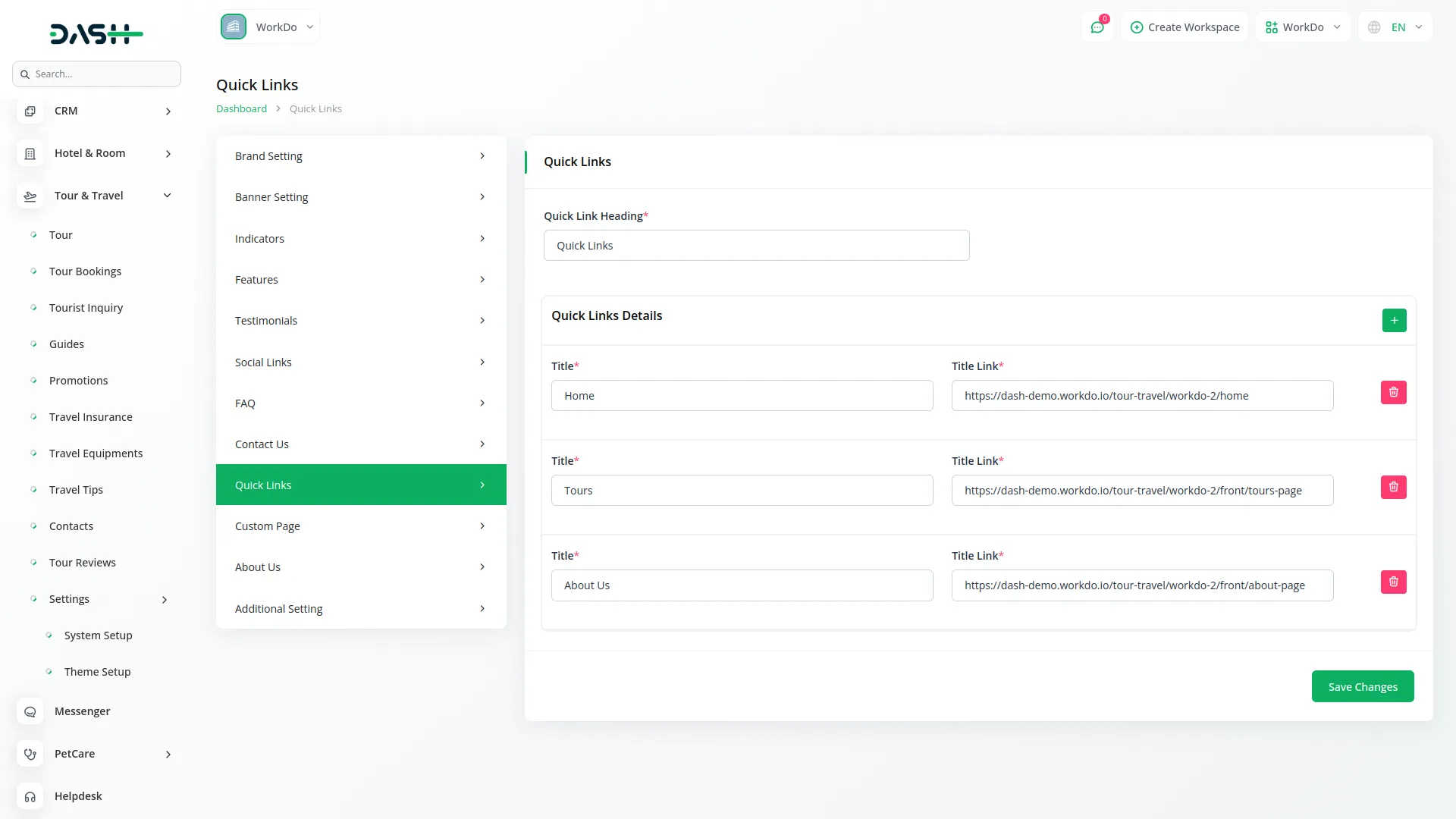
Task: Click the Quick Link Heading input field
Action: [x=756, y=246]
